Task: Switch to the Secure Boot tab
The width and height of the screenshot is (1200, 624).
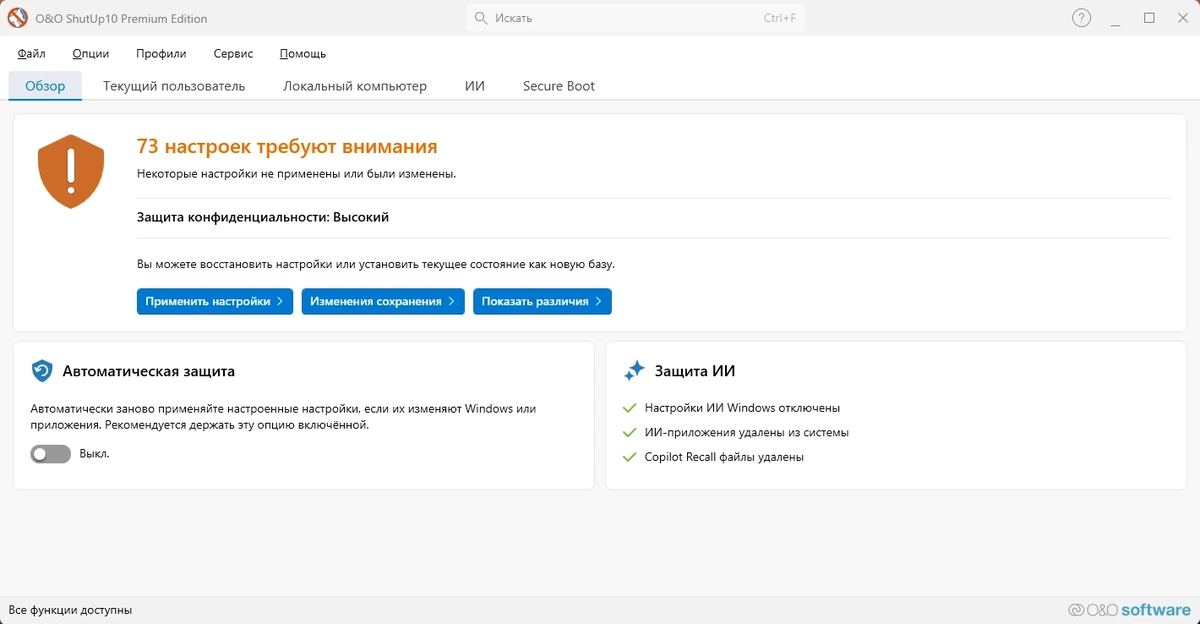Action: click(x=559, y=86)
